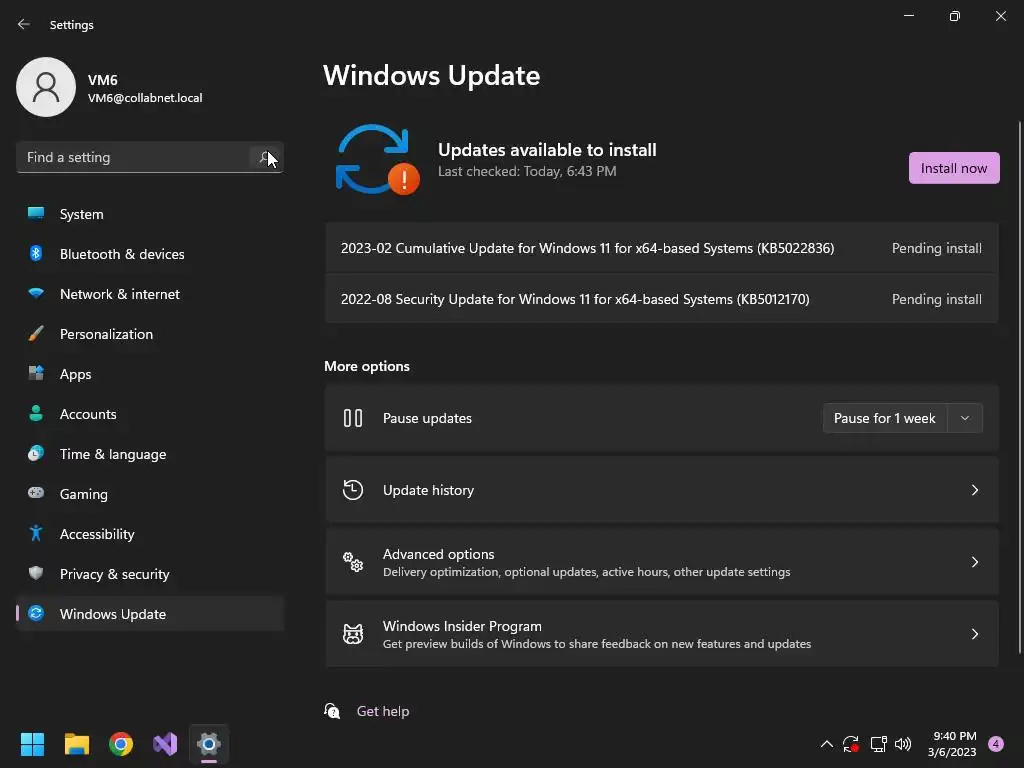
Task: Click the search magnifier icon
Action: click(x=264, y=157)
